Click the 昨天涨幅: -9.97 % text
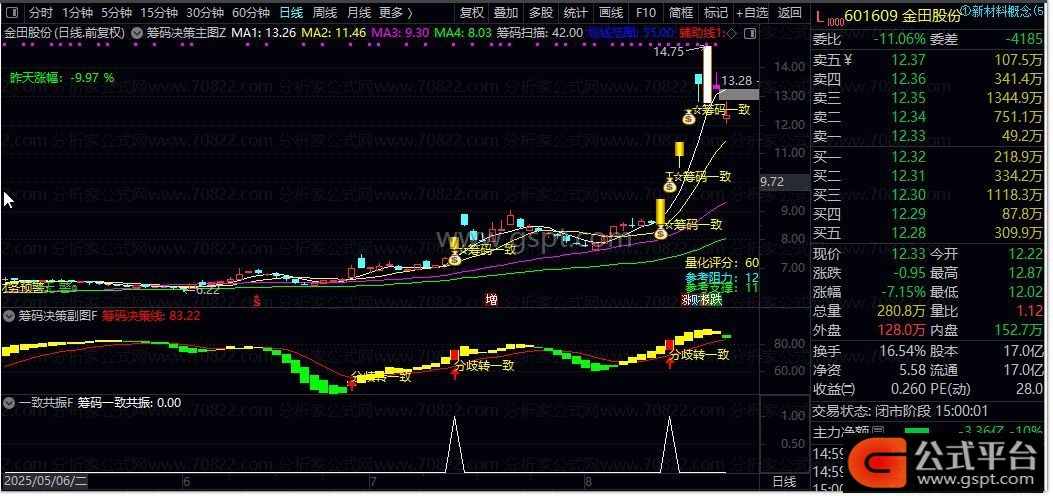 pos(62,78)
